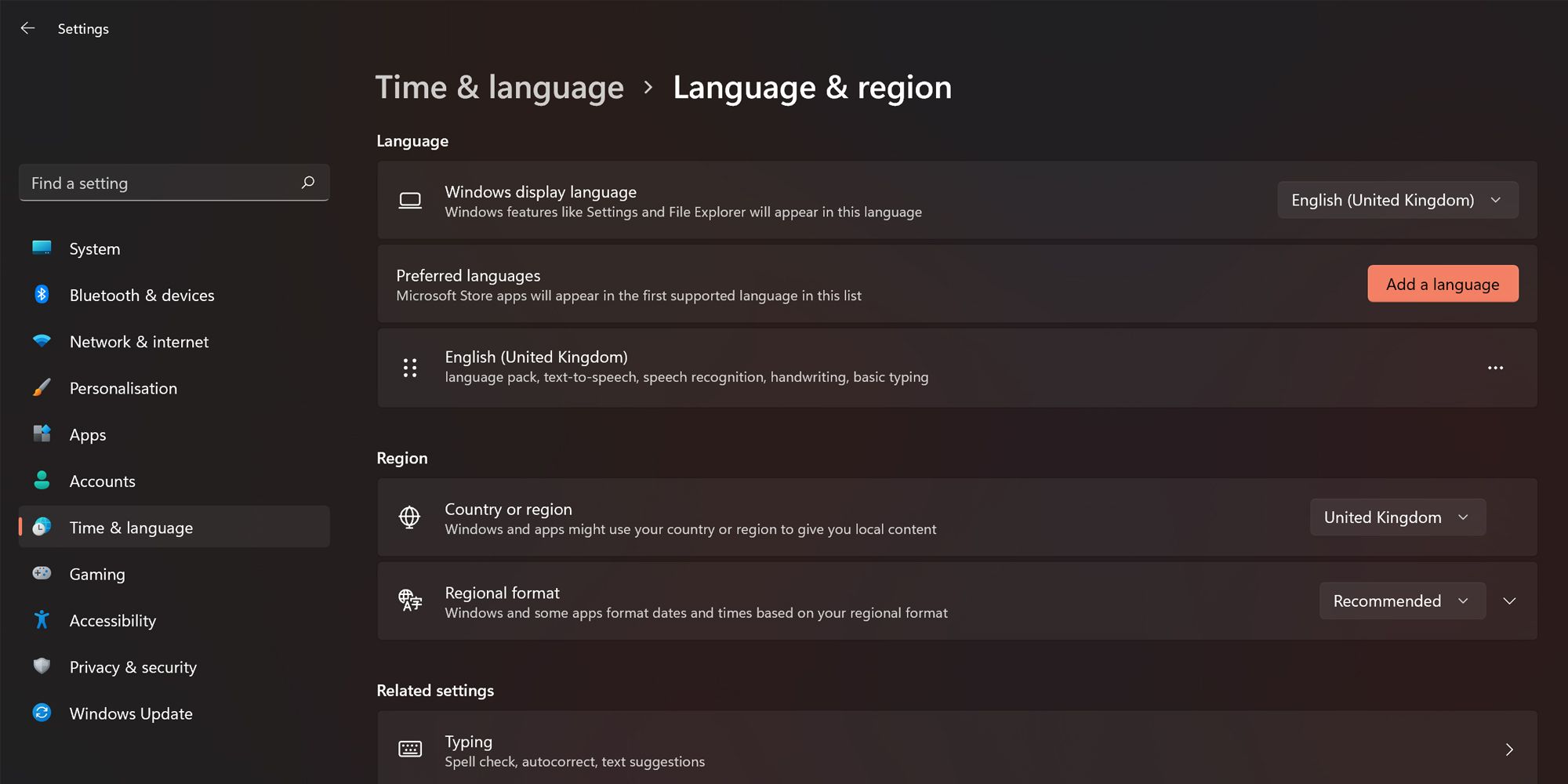The width and height of the screenshot is (1568, 784).
Task: Select the Accessibility icon
Action: click(42, 620)
